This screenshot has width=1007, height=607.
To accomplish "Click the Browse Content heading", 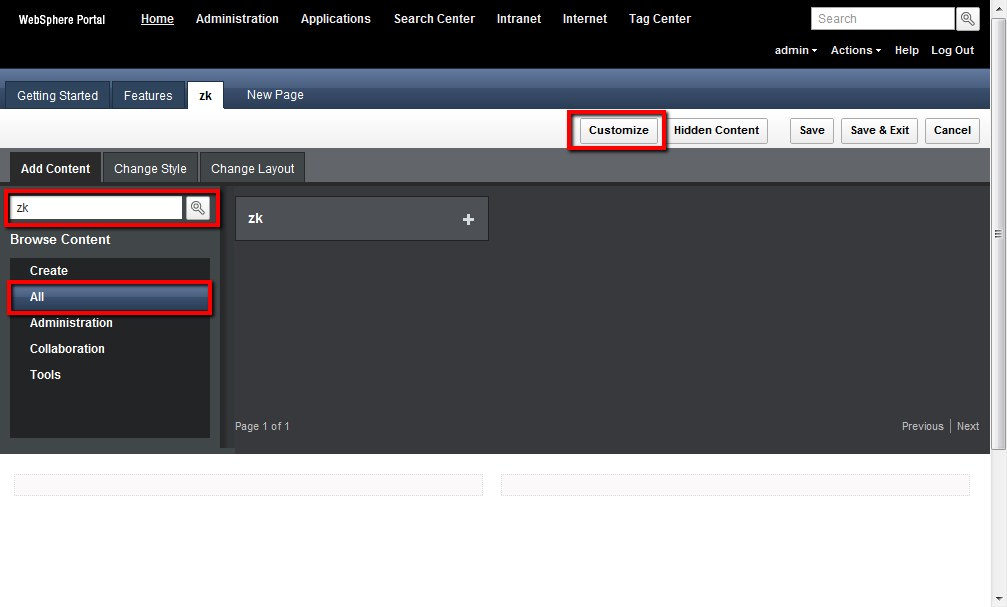I will pos(60,240).
